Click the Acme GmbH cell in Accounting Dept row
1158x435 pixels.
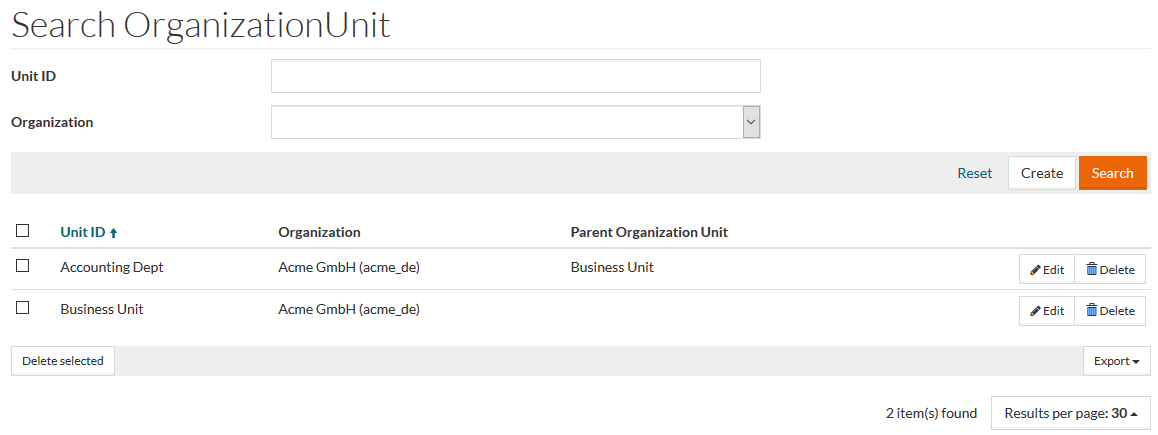[348, 267]
